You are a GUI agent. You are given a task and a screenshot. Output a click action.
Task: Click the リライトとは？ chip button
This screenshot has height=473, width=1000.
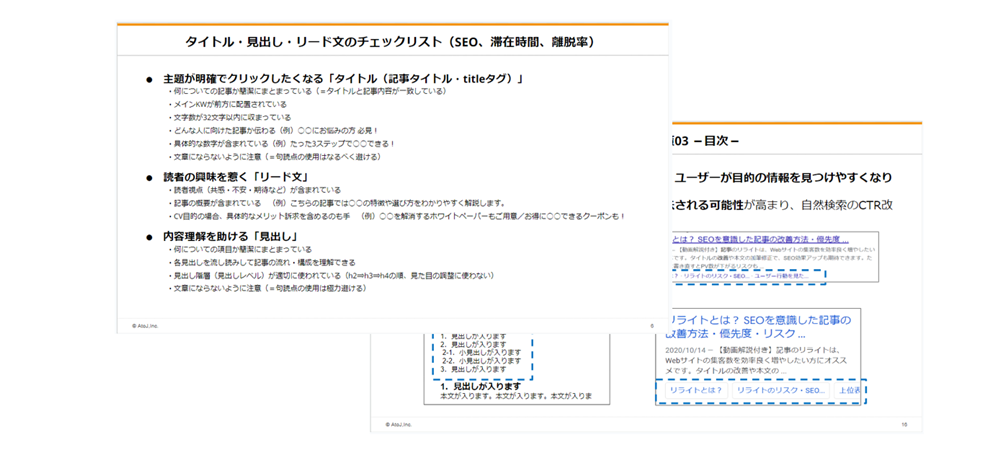click(696, 390)
